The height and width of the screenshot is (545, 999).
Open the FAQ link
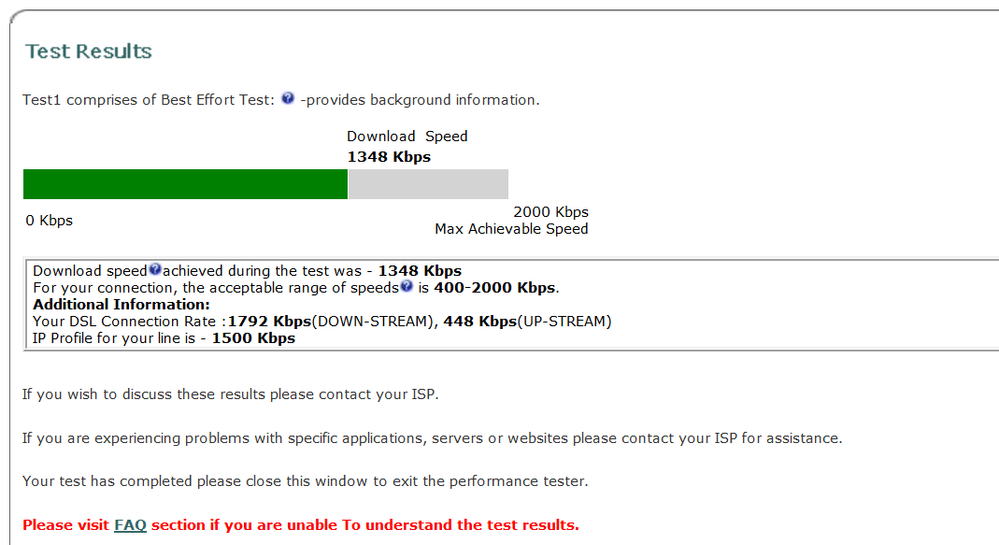[x=130, y=525]
